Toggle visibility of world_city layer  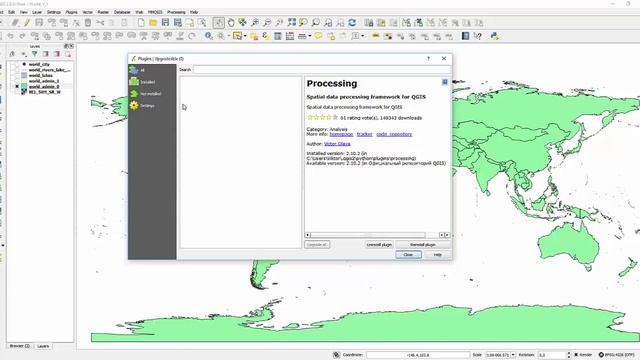17,64
